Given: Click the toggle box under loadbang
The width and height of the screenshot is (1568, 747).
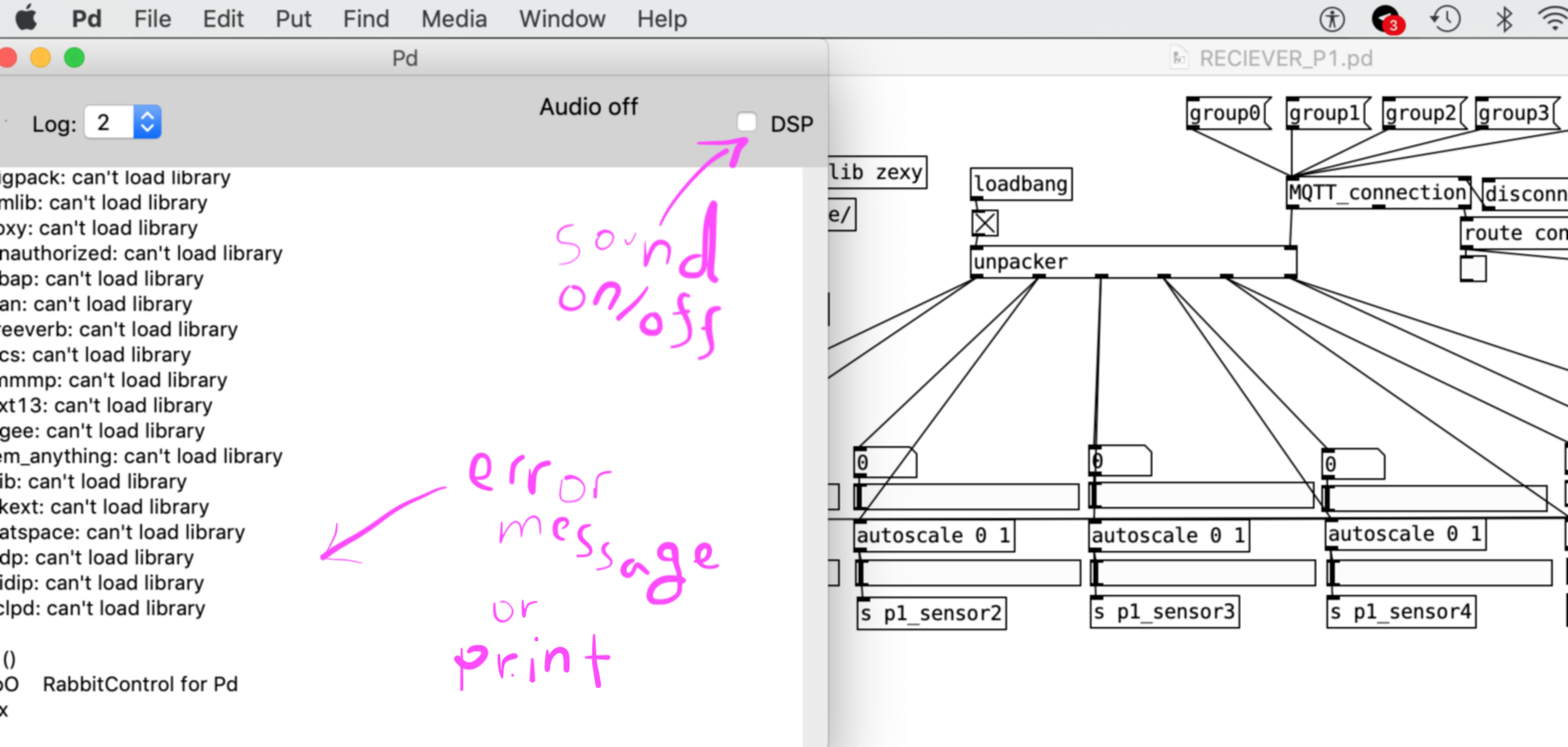Looking at the screenshot, I should point(985,223).
